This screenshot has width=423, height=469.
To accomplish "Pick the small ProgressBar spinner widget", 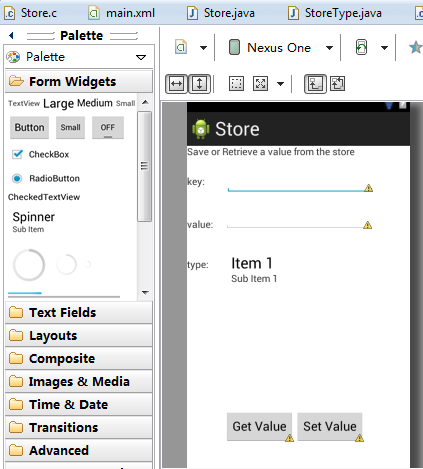I will (x=88, y=265).
